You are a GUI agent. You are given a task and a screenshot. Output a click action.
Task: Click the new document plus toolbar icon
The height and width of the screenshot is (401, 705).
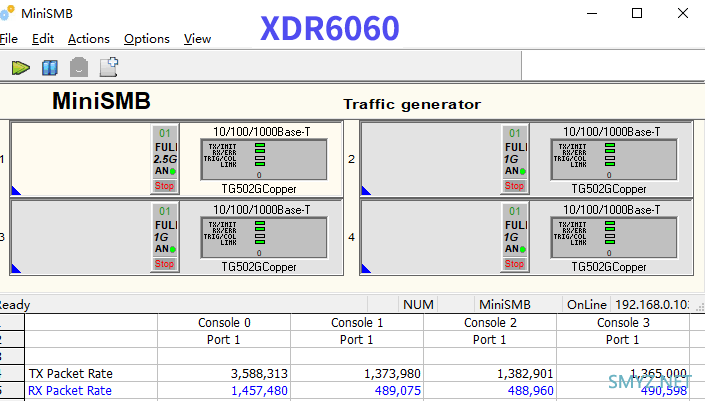[x=109, y=67]
